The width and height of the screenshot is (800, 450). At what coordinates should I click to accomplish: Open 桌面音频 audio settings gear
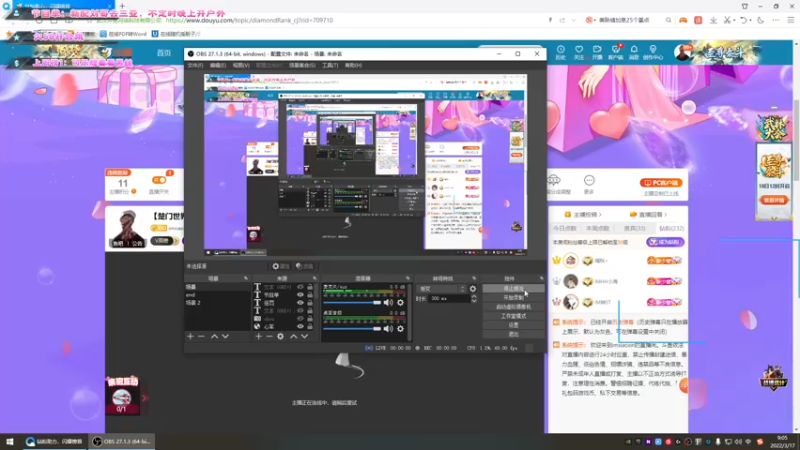pyautogui.click(x=401, y=329)
